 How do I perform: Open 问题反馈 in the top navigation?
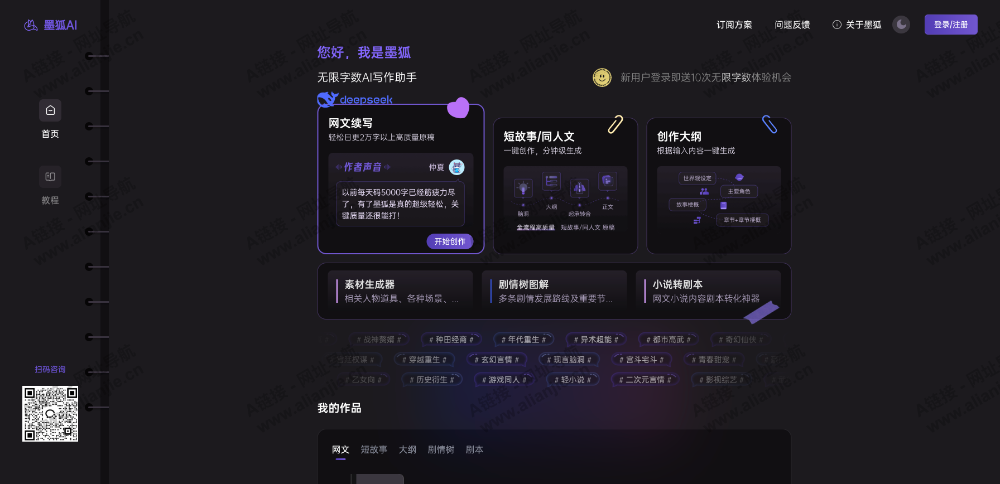point(792,25)
